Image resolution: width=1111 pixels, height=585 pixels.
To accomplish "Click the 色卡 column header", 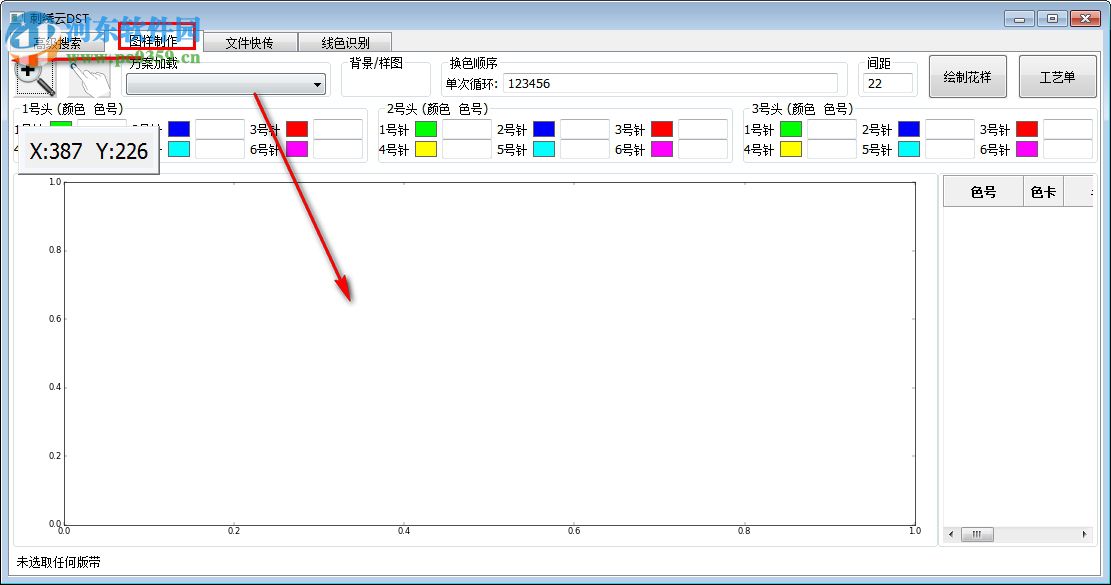I will point(1041,190).
